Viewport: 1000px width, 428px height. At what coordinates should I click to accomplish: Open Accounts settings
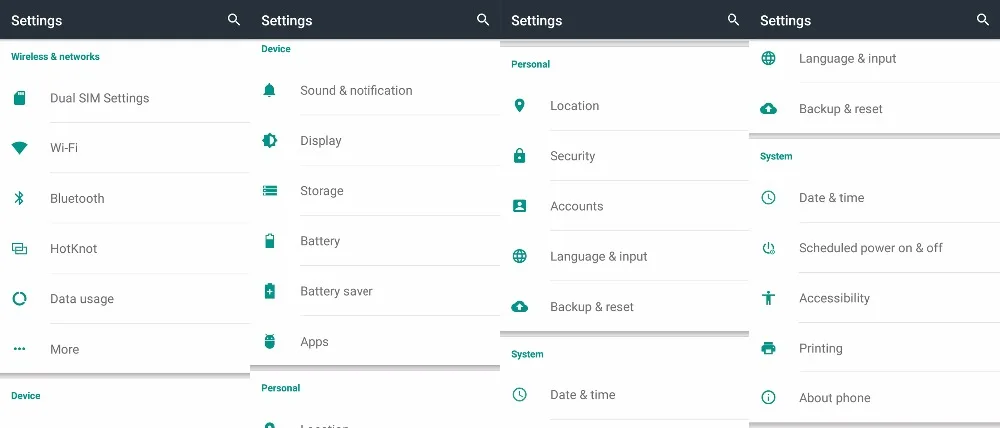(625, 206)
